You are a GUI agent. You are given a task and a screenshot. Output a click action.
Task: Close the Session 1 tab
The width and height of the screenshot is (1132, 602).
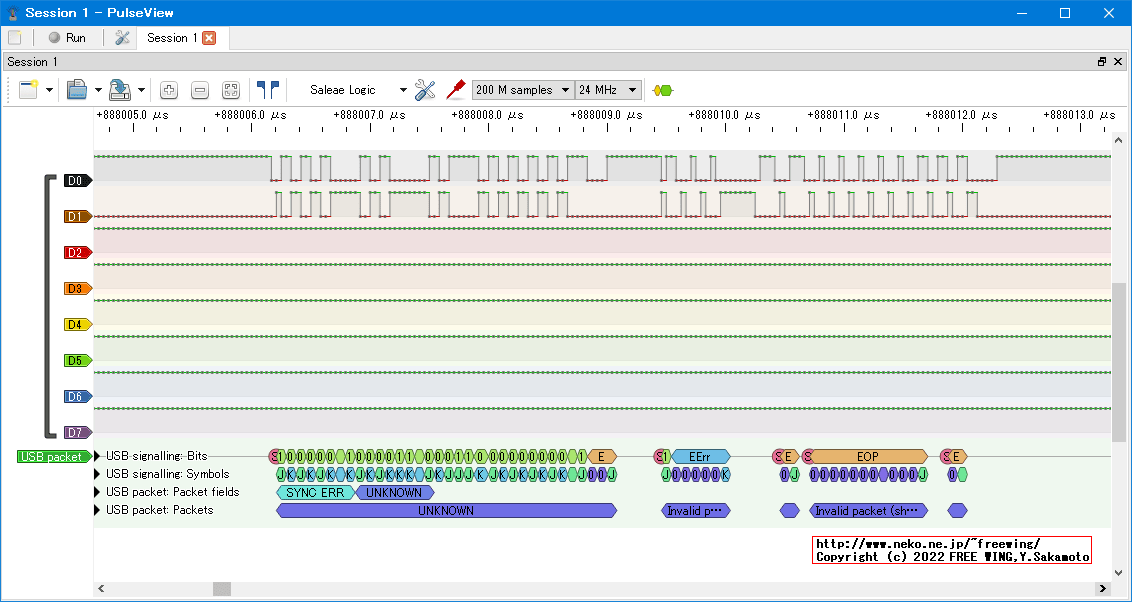(x=209, y=38)
